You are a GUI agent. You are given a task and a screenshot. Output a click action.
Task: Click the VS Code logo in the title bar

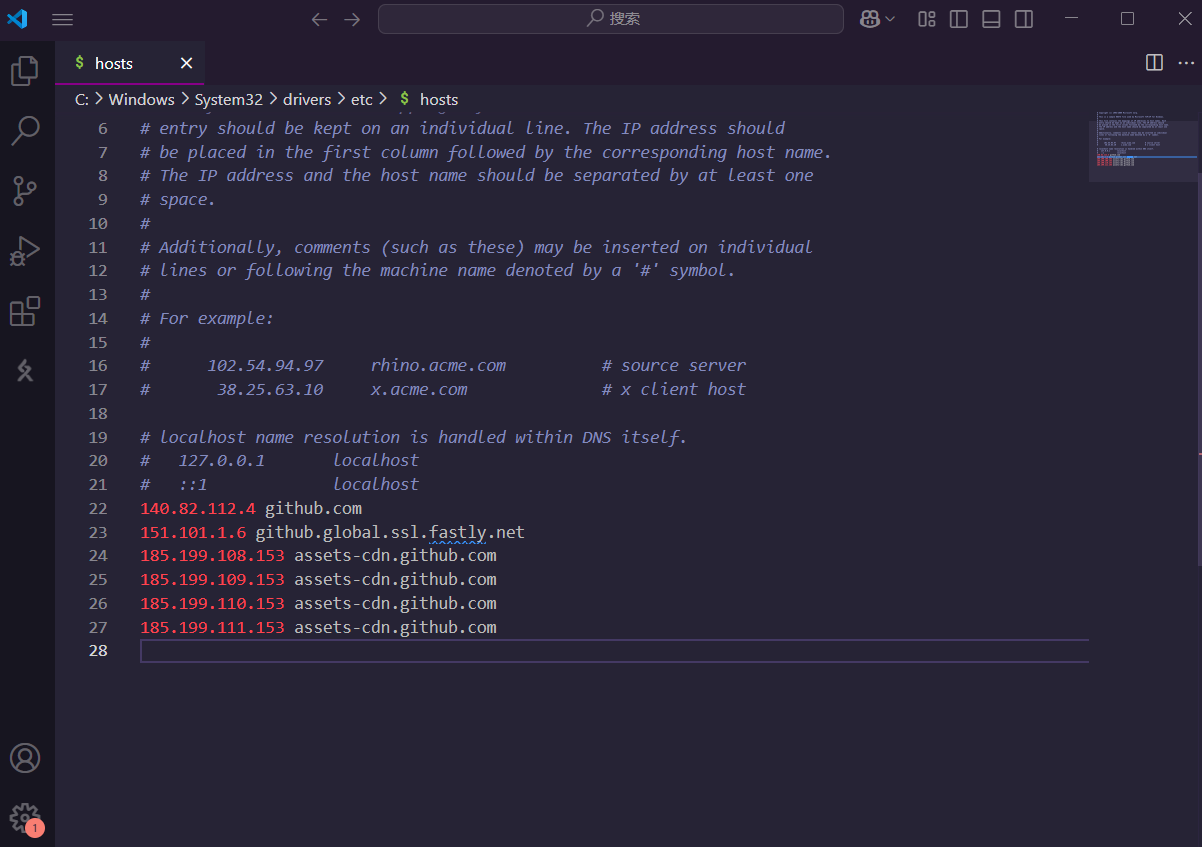17,19
